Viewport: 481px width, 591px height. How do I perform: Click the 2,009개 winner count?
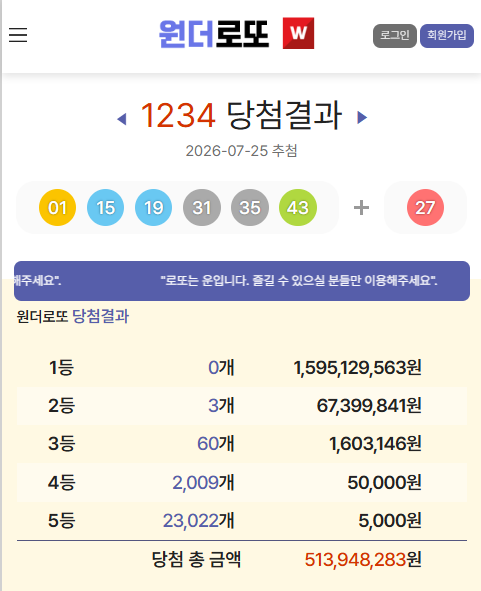click(x=203, y=482)
